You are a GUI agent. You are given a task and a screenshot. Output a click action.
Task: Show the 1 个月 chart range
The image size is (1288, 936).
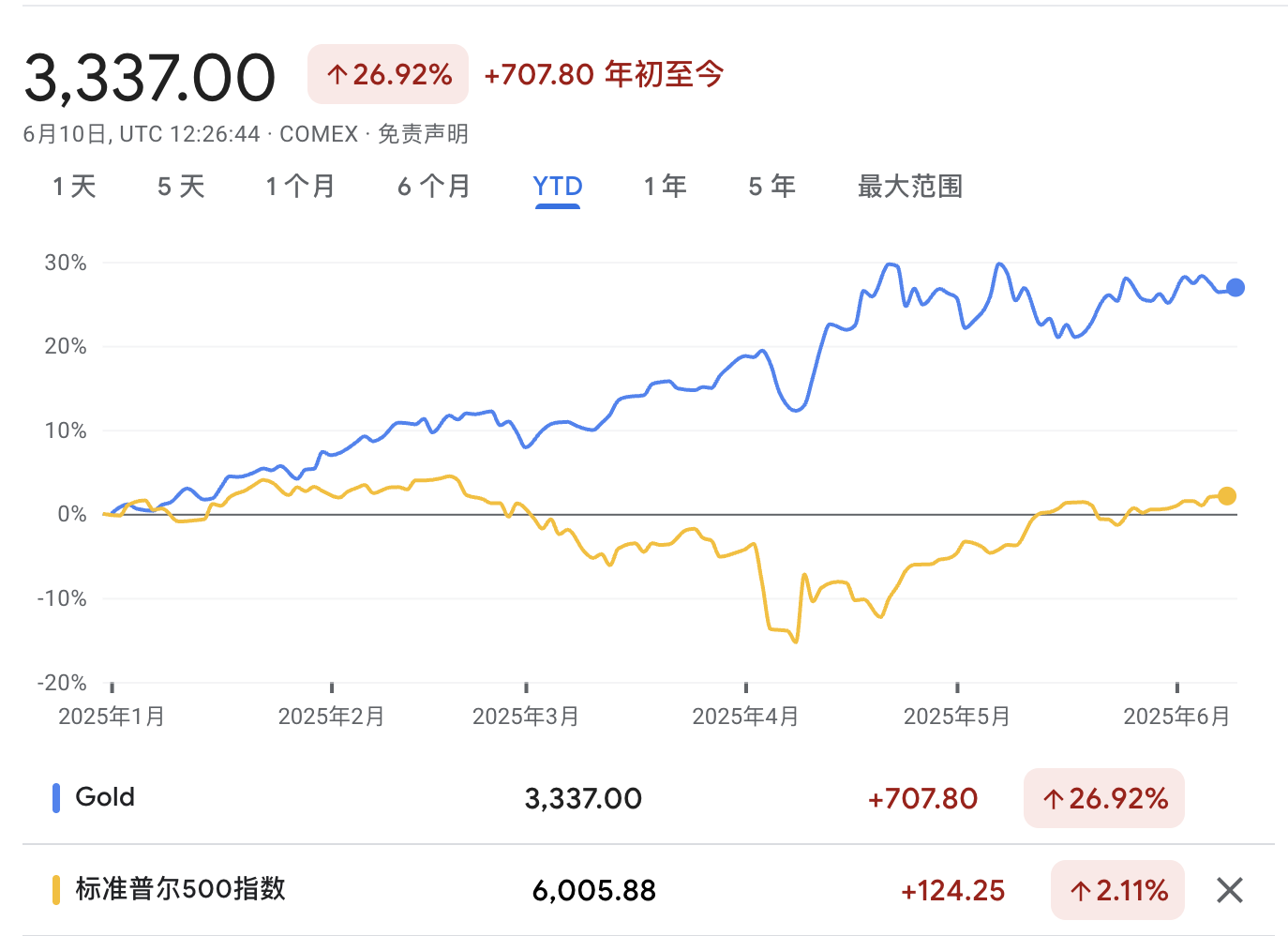(x=300, y=187)
